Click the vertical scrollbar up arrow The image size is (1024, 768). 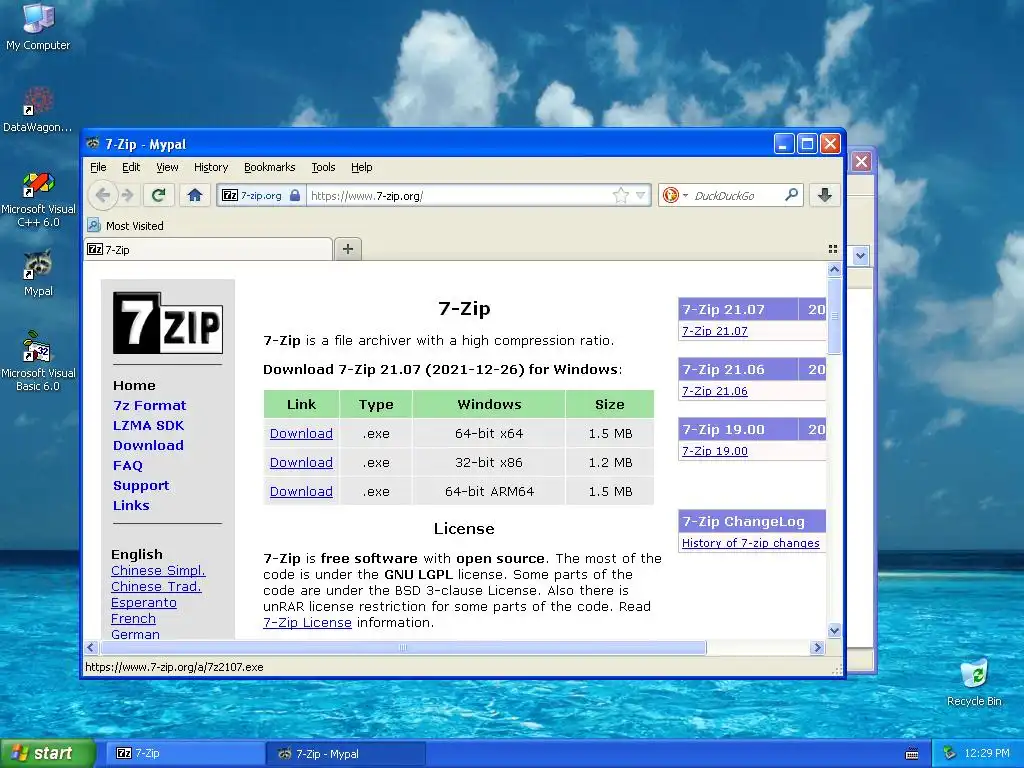(834, 269)
